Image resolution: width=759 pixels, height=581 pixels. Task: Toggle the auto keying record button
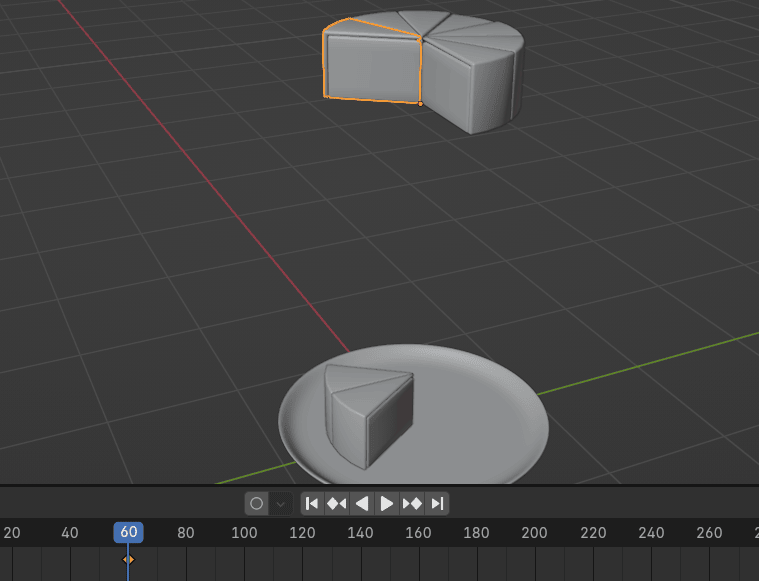click(256, 503)
